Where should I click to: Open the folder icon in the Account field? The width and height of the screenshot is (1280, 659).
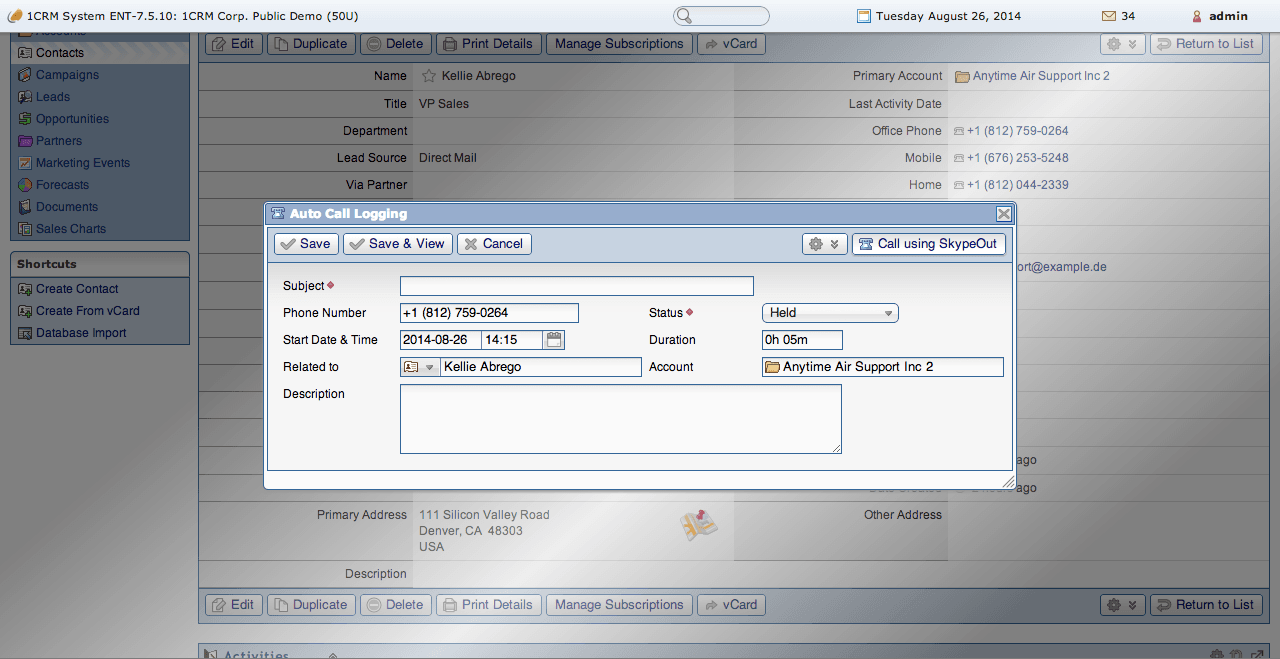coord(771,366)
